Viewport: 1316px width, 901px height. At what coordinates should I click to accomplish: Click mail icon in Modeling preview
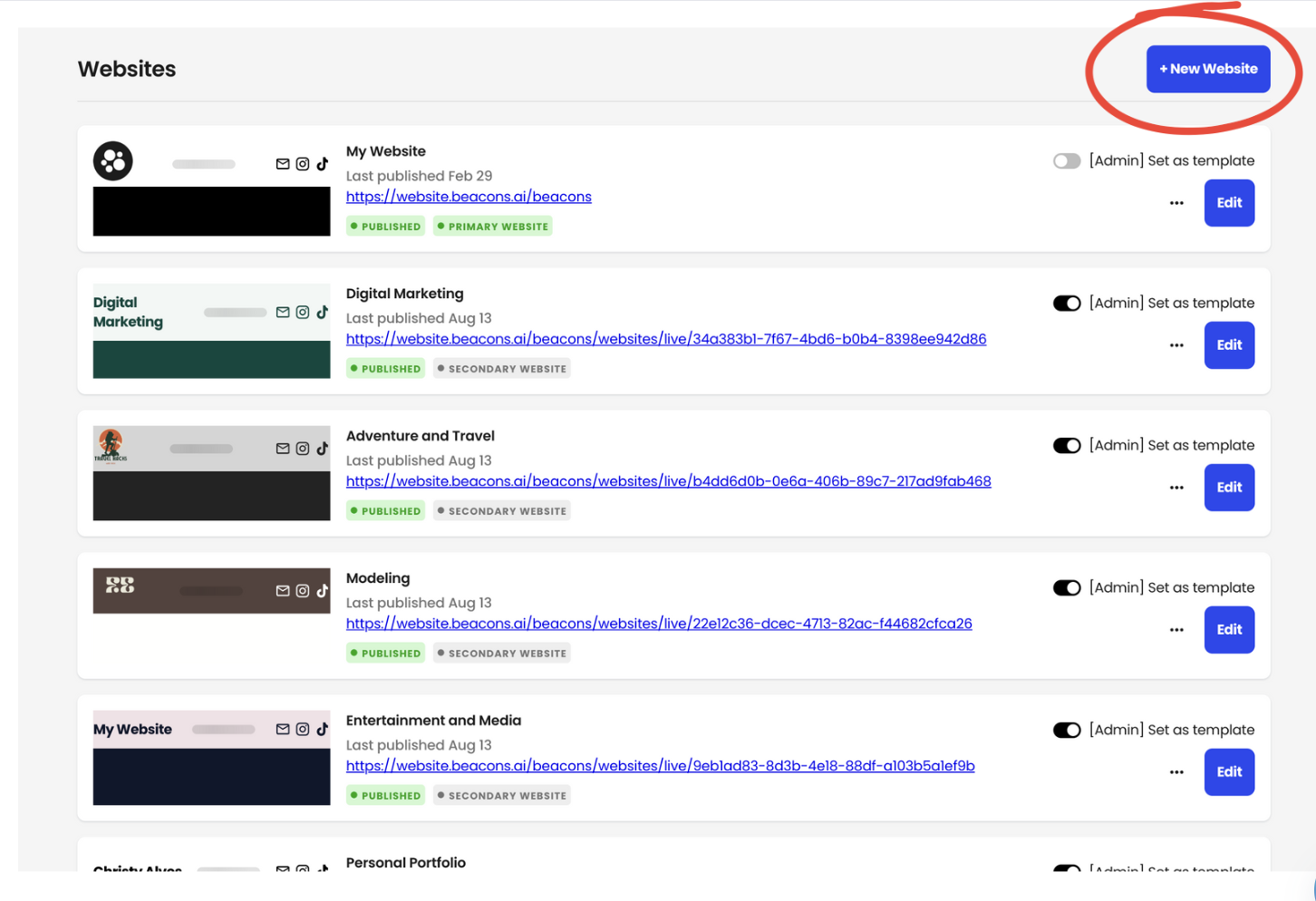coord(283,591)
